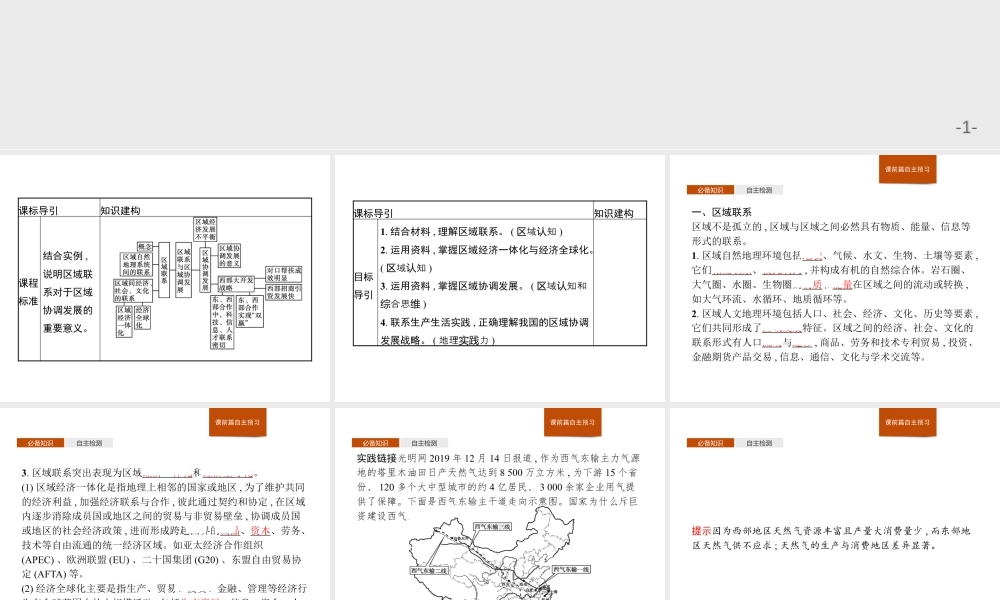The height and width of the screenshot is (600, 1000).
Task: Click the 课前篇自主预习 banner on the 西气东输 slide
Action: [571, 422]
